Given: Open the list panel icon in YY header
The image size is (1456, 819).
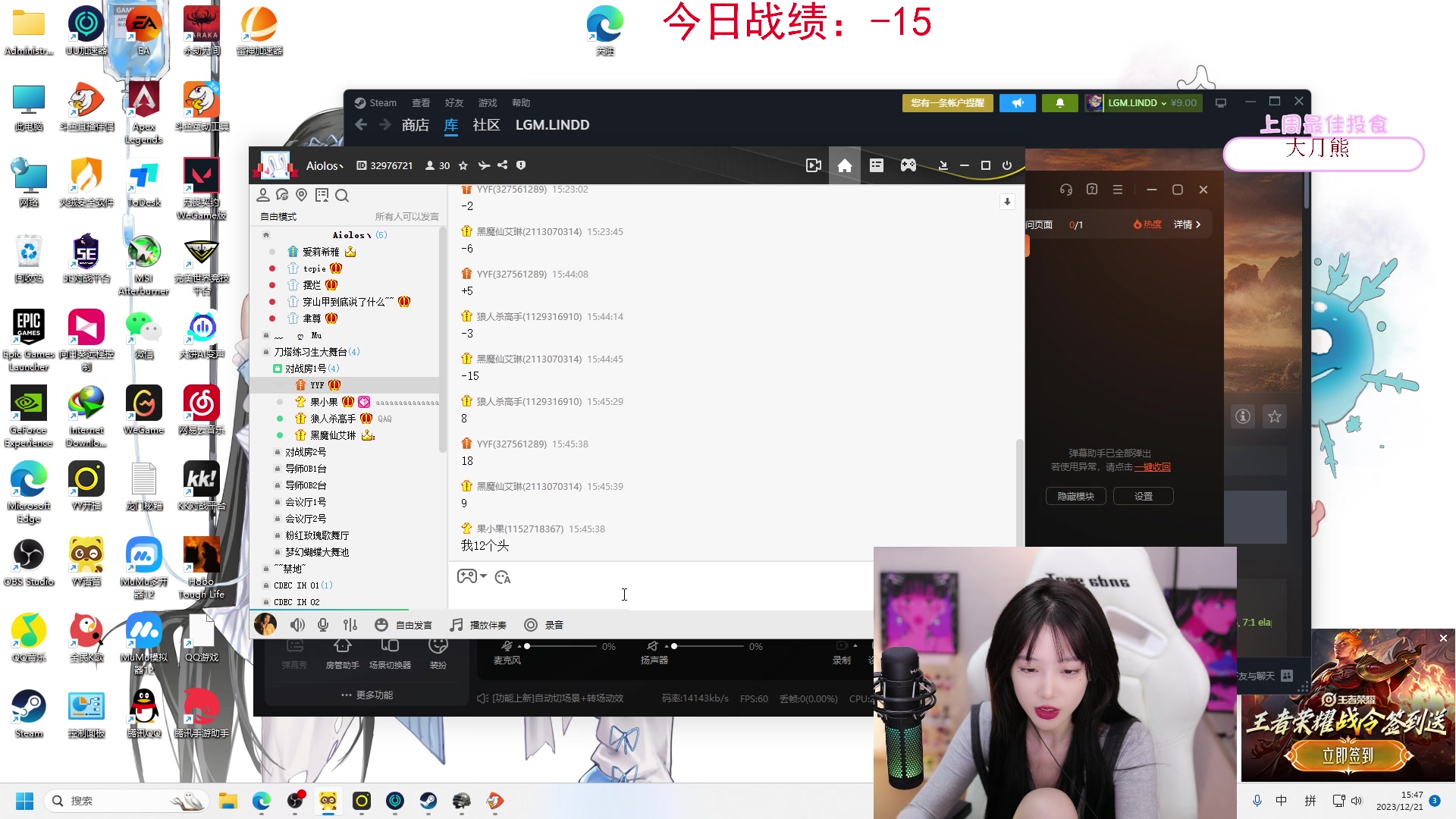Looking at the screenshot, I should 877,165.
